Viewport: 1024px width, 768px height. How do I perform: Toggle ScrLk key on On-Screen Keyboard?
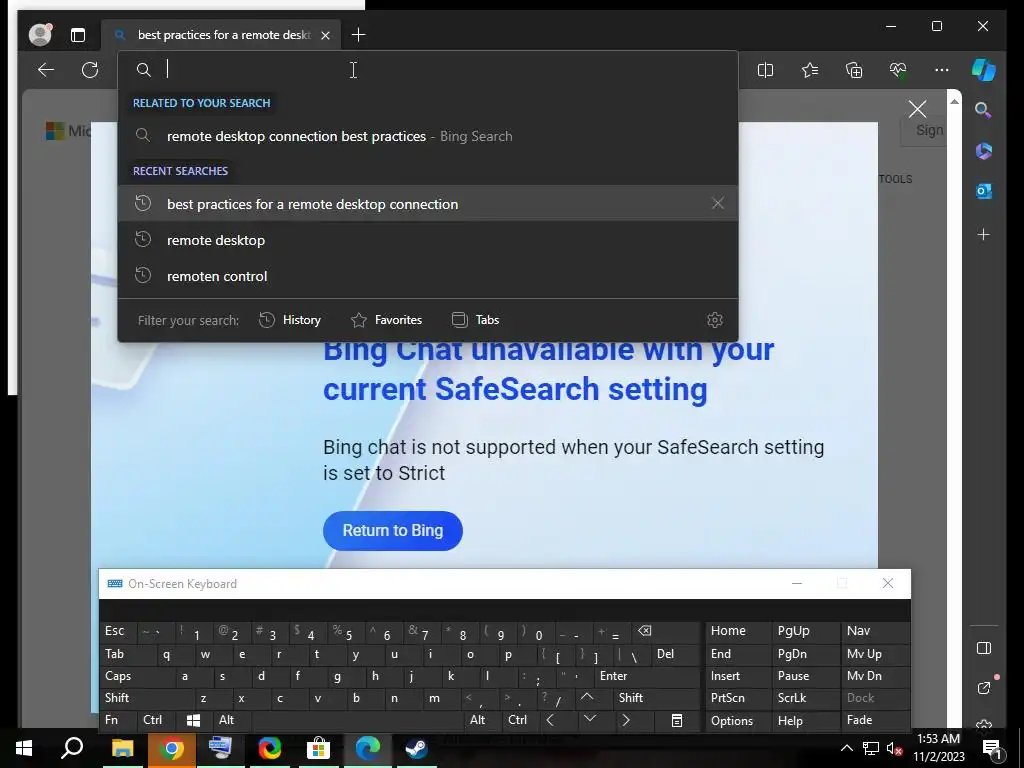click(805, 698)
